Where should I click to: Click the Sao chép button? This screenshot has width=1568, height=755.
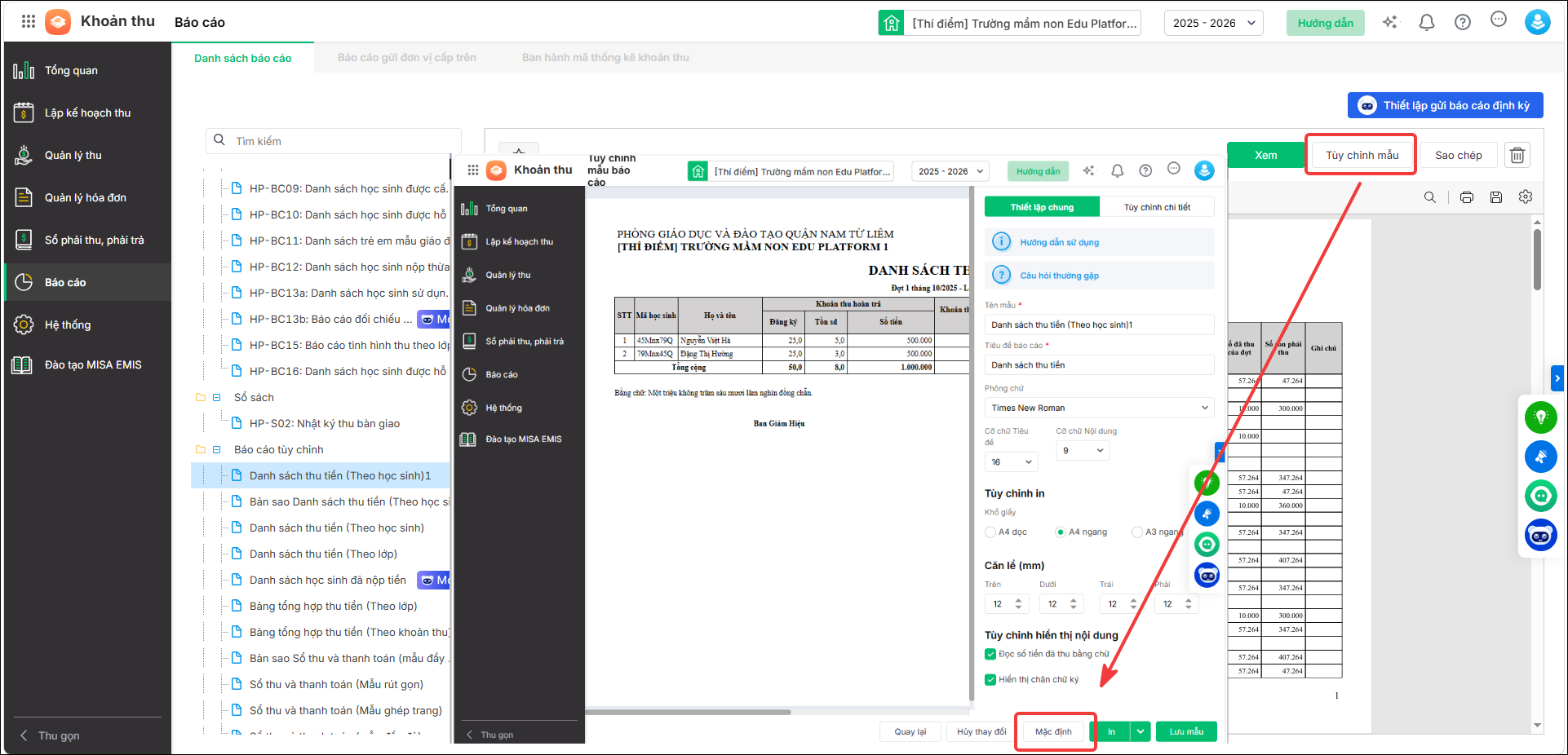(1459, 155)
